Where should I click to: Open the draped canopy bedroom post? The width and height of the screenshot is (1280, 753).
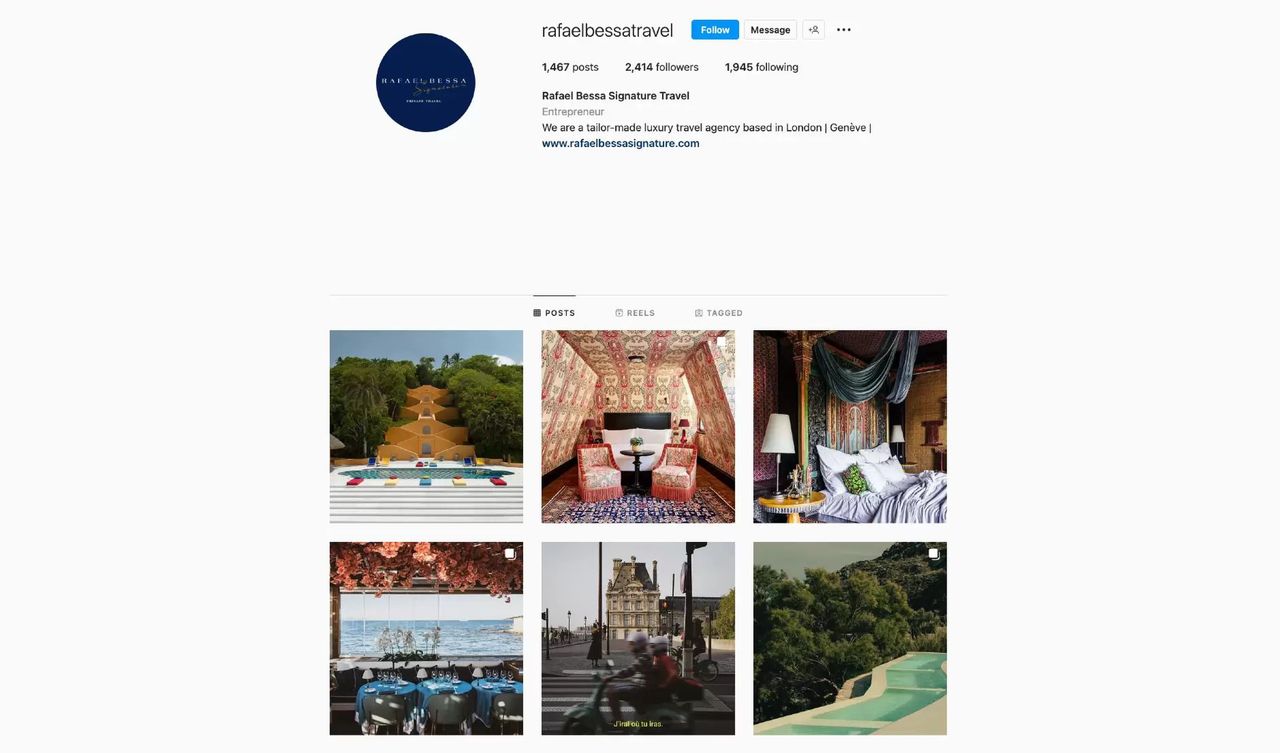850,427
